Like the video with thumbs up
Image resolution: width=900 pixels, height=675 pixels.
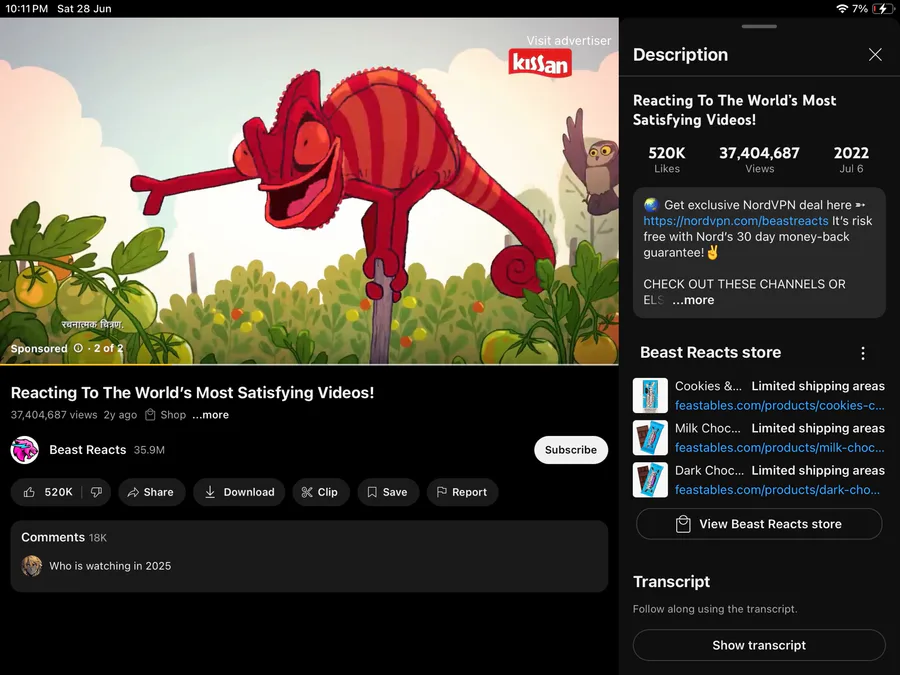point(48,492)
